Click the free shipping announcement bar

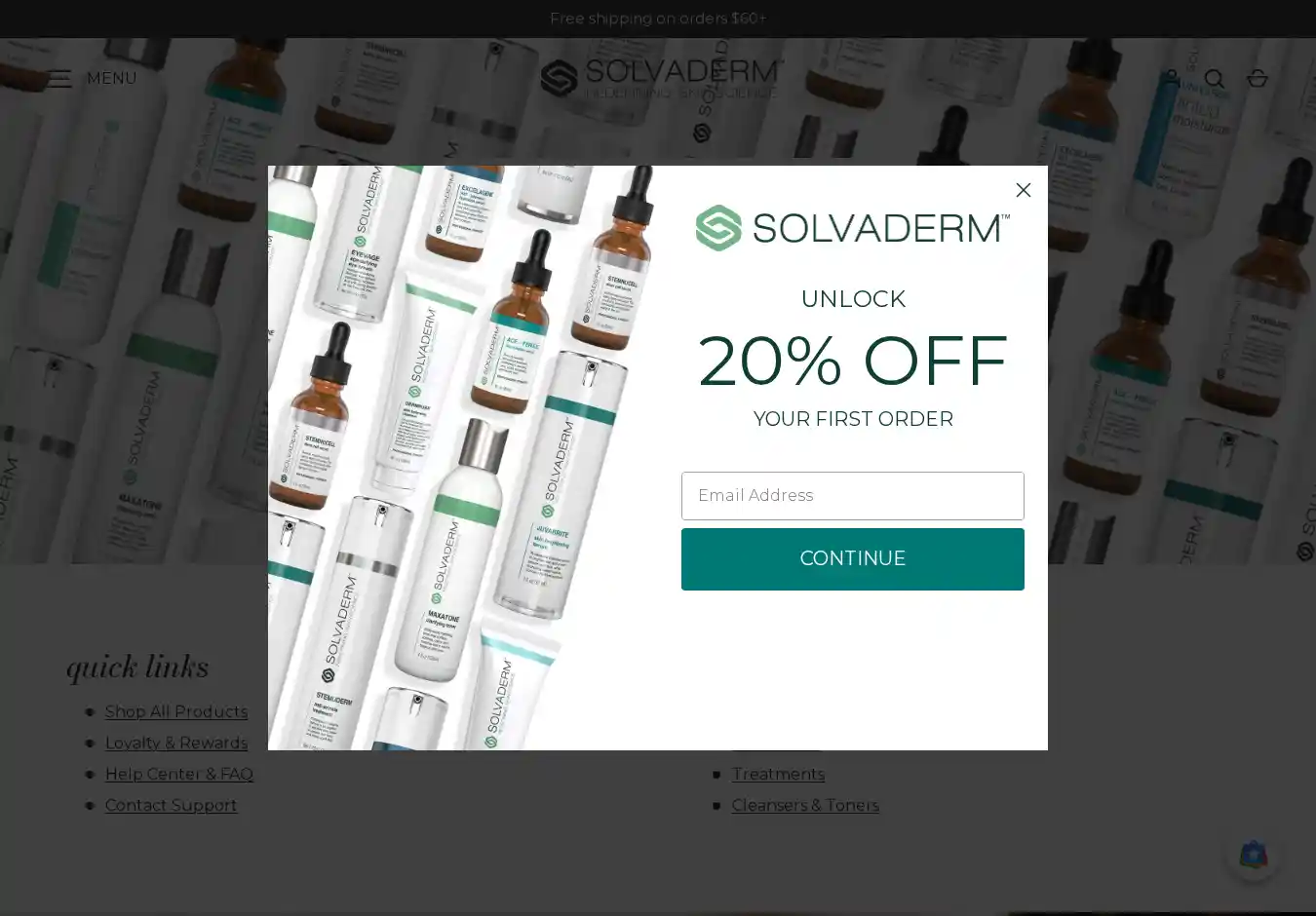[658, 19]
